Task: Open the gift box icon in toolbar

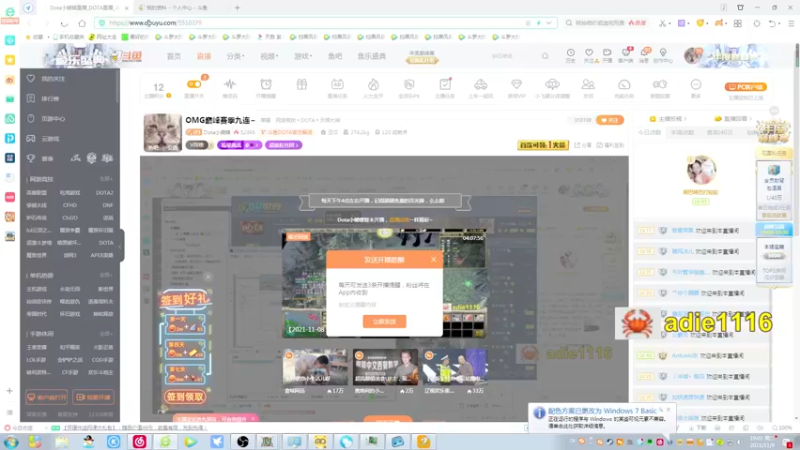Action: (x=302, y=84)
